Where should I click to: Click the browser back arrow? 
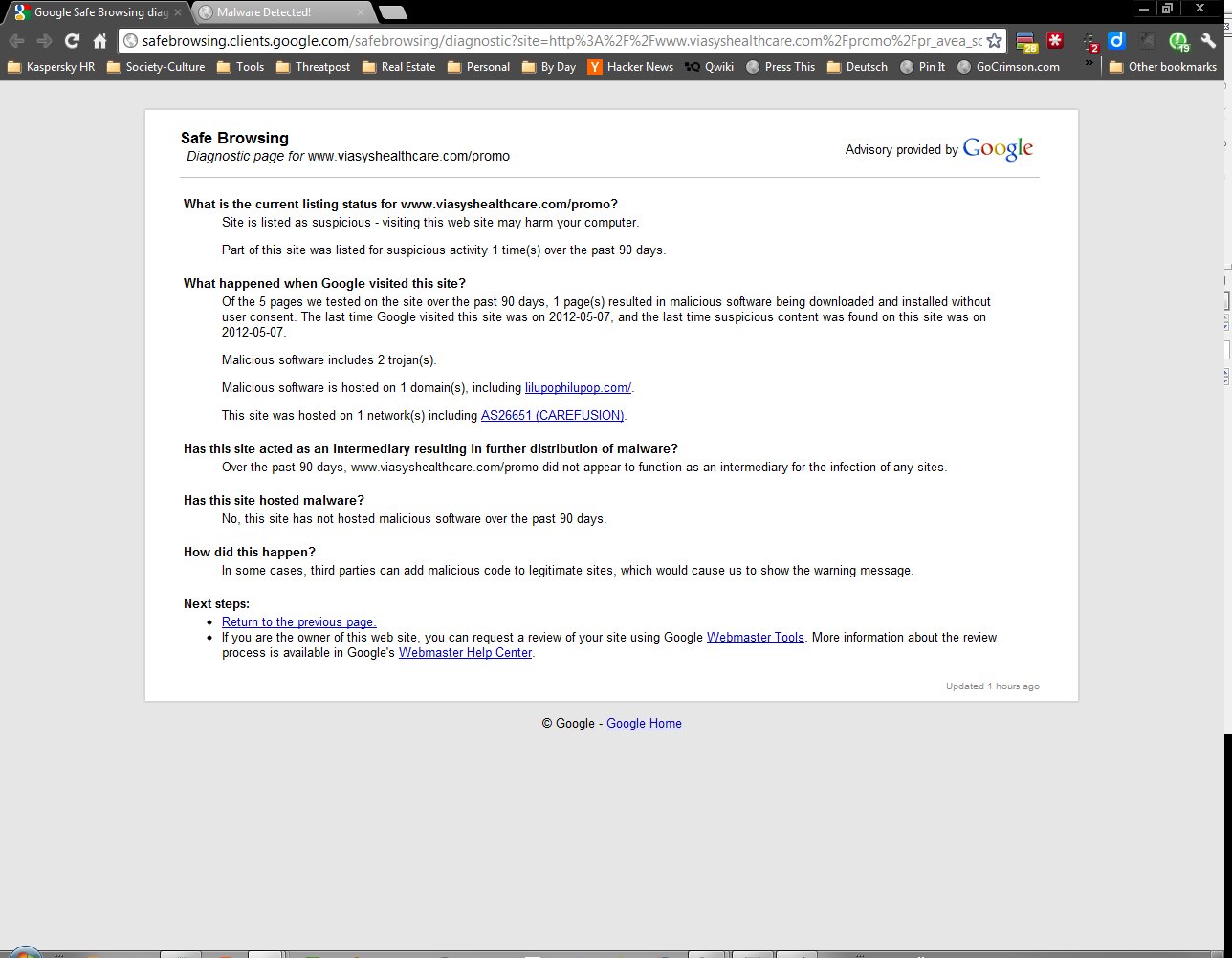tap(16, 41)
